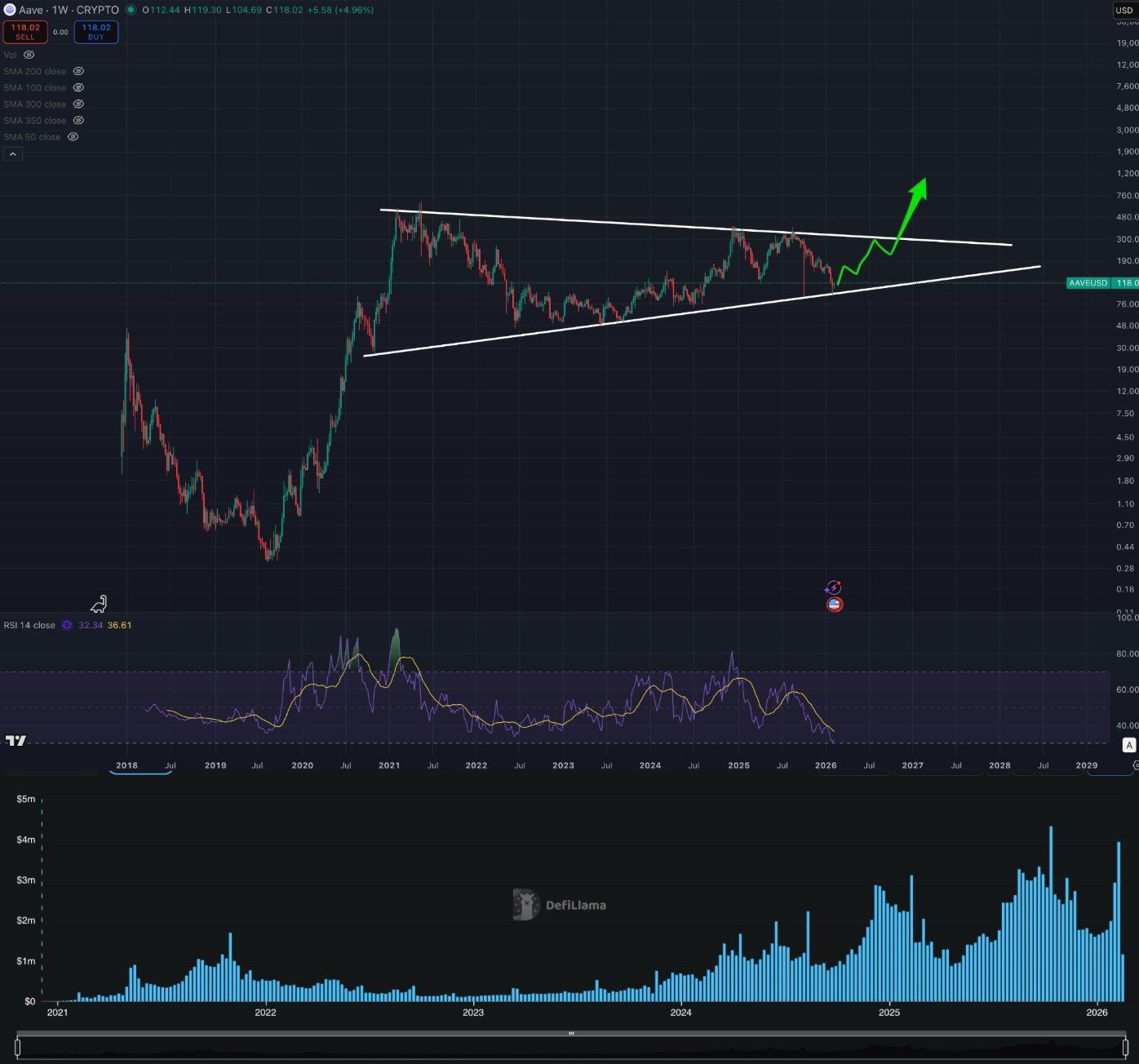Click the left handle of range slider
Viewport: 1139px width, 1064px height.
click(17, 1047)
